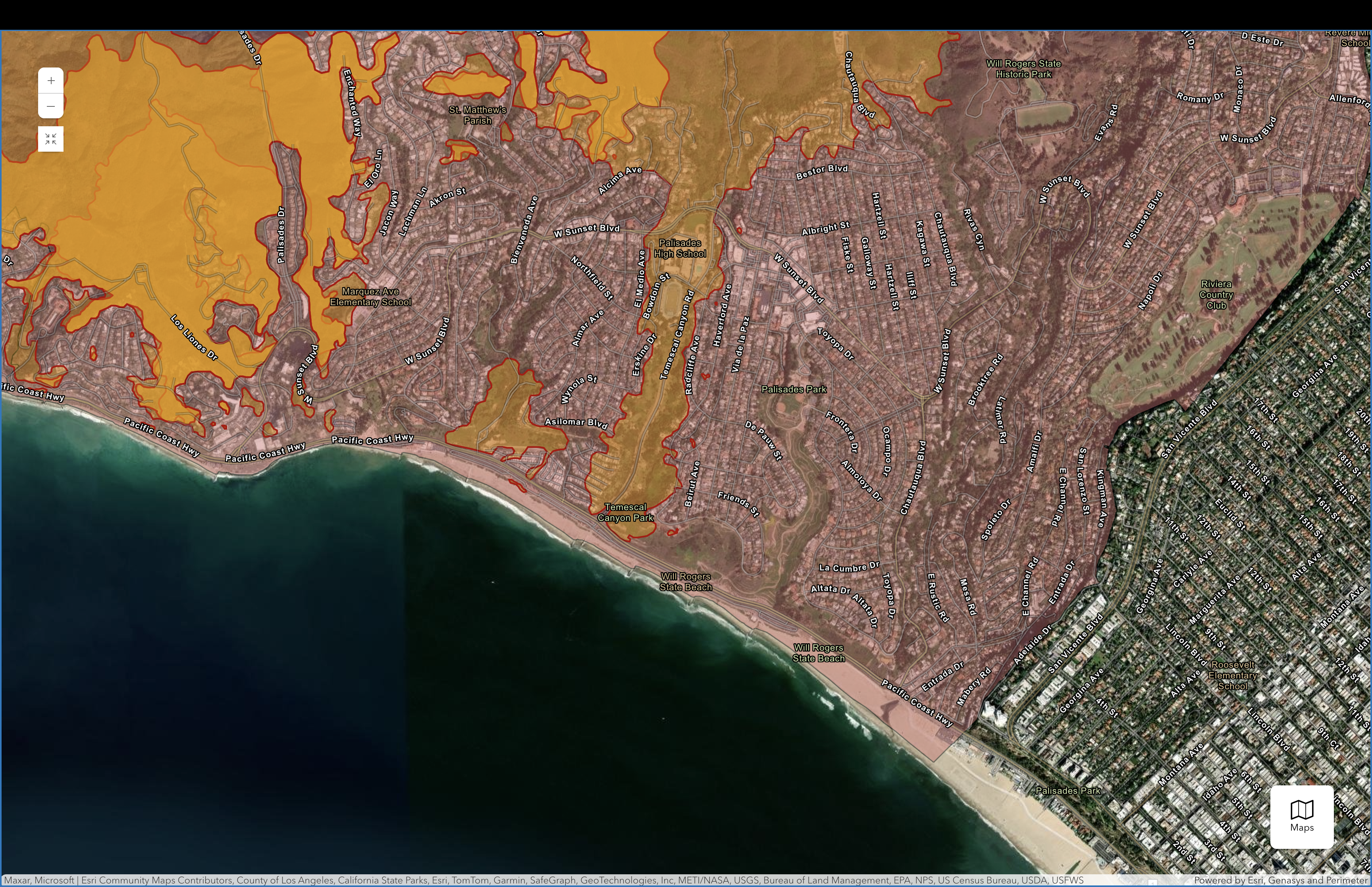1372x887 pixels.
Task: Click the Maxar, Microsoft attribution text
Action: [39, 880]
